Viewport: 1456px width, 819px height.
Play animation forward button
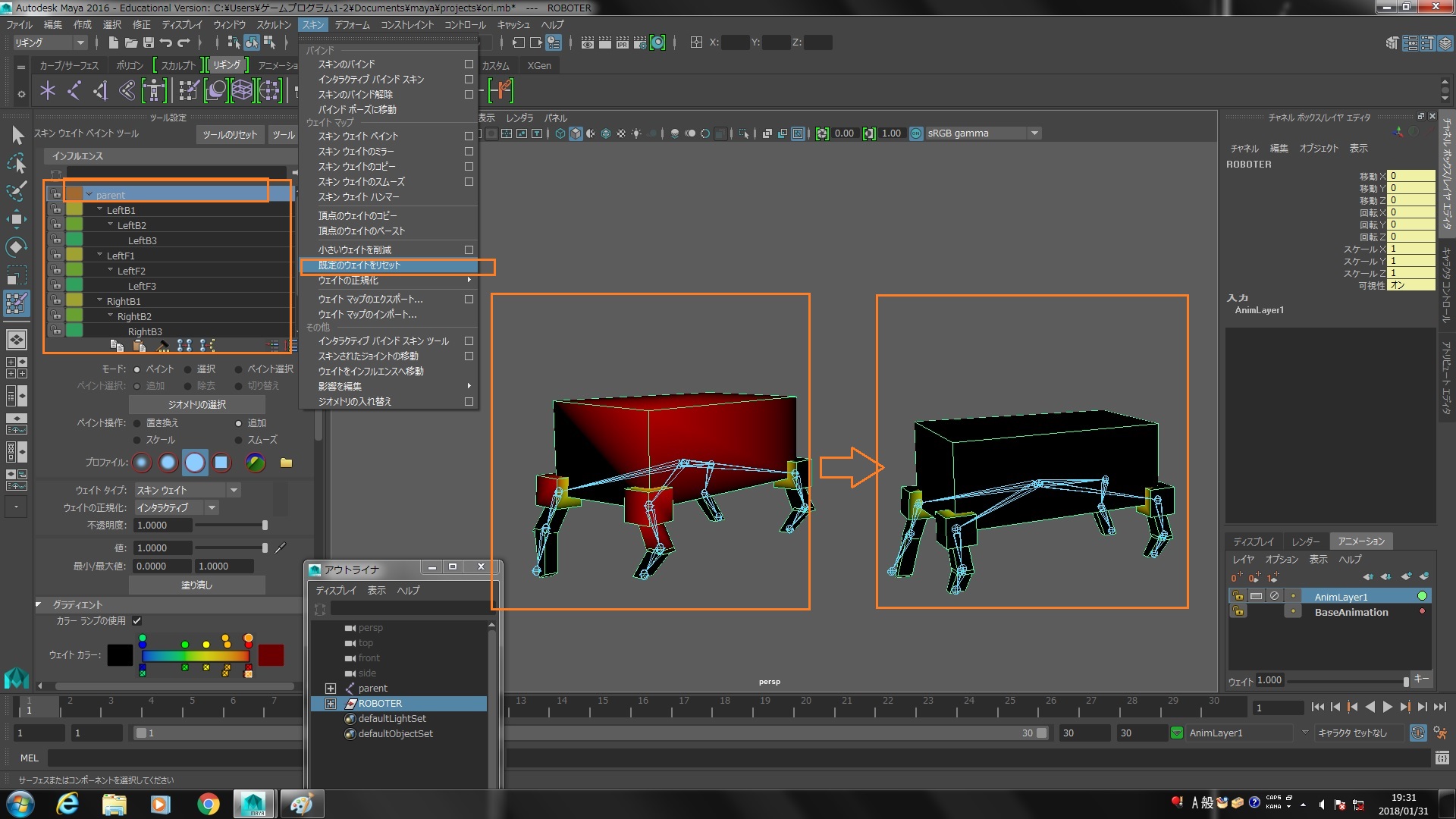coord(1387,707)
